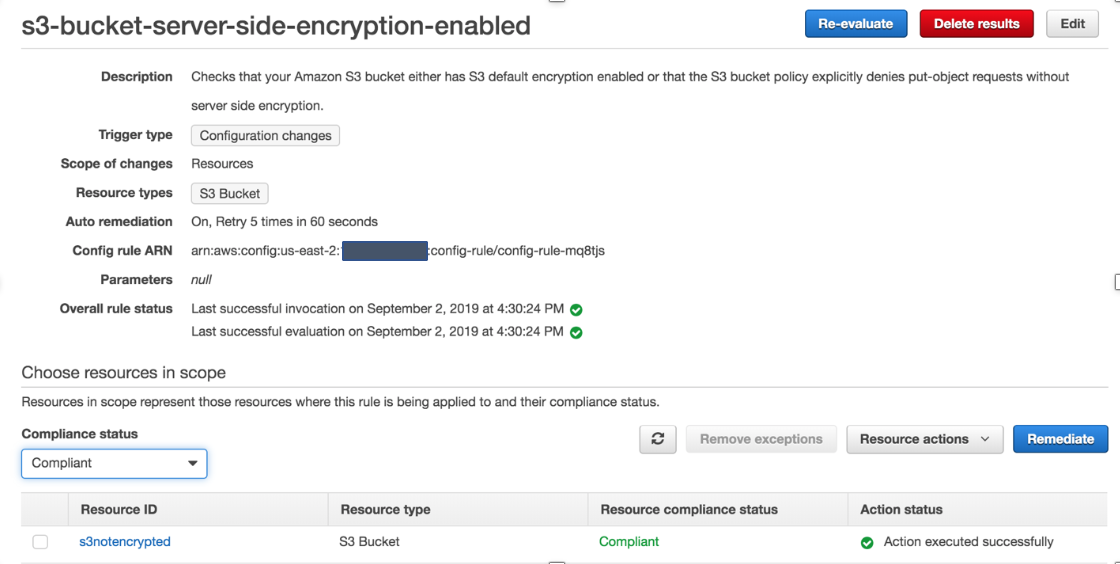The width and height of the screenshot is (1120, 564).
Task: Click the green check icon under Action status
Action: [x=867, y=542]
